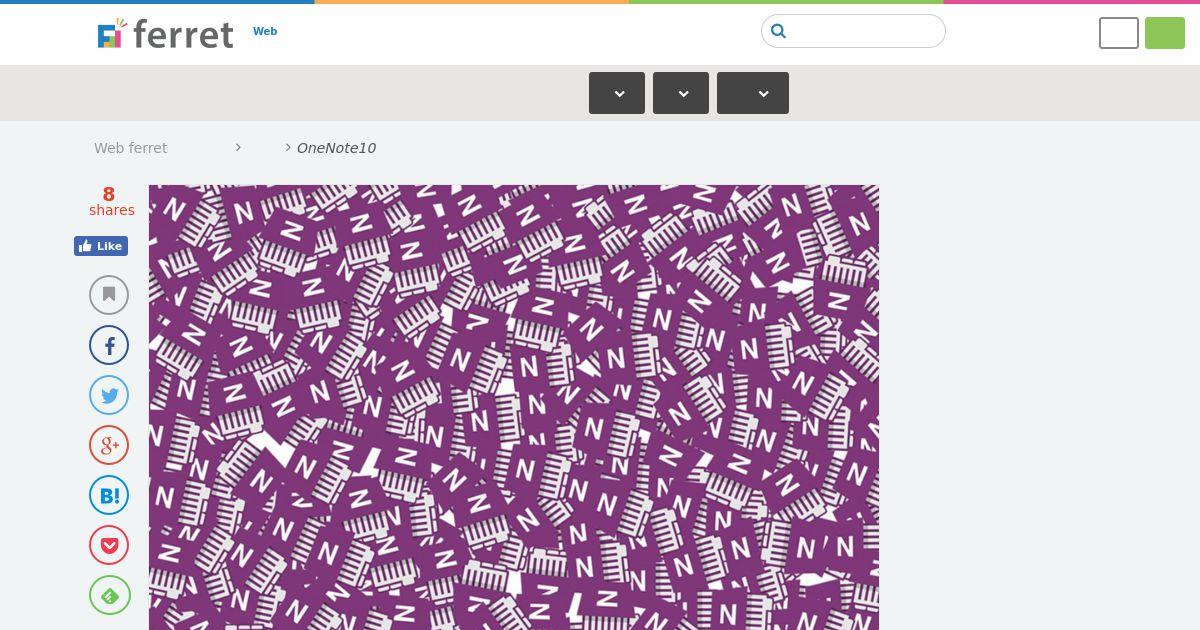
Task: Click the magnifier search icon
Action: point(779,31)
